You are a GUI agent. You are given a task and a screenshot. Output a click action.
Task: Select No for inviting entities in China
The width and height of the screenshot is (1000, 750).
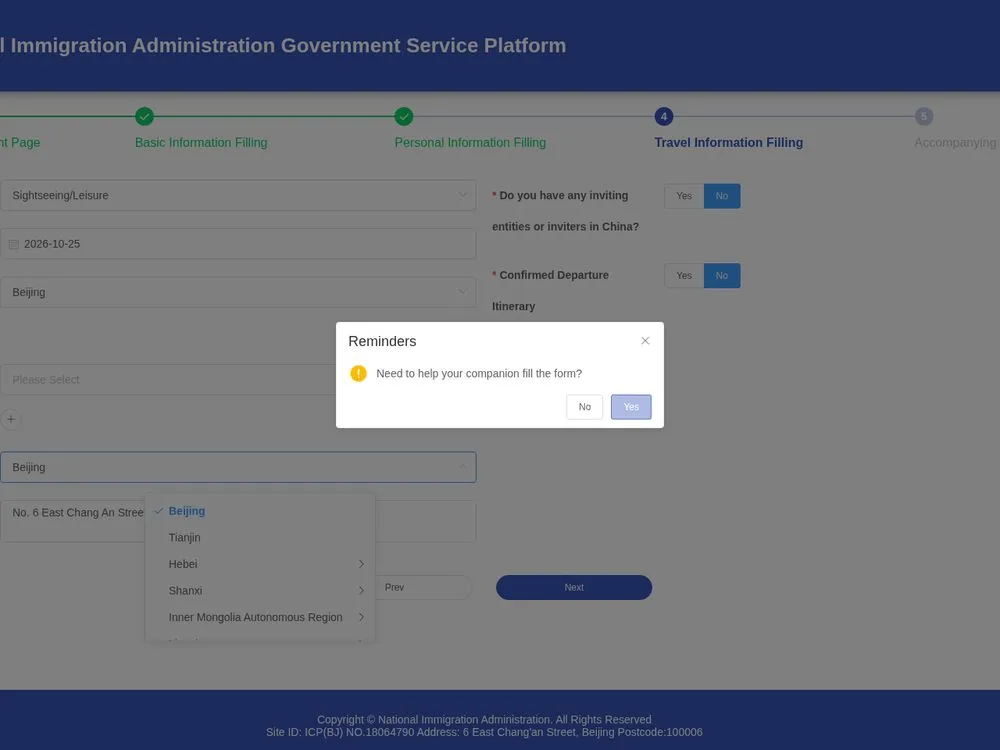pyautogui.click(x=722, y=196)
